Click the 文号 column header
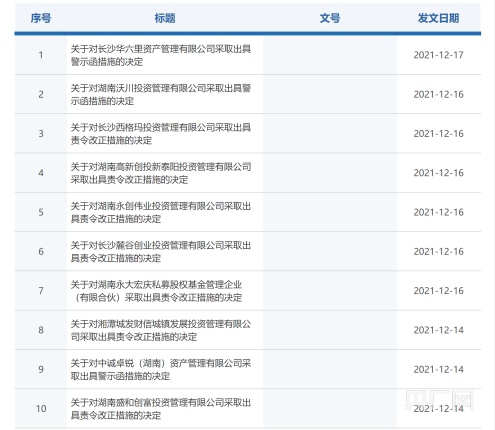The image size is (495, 430). [x=330, y=18]
